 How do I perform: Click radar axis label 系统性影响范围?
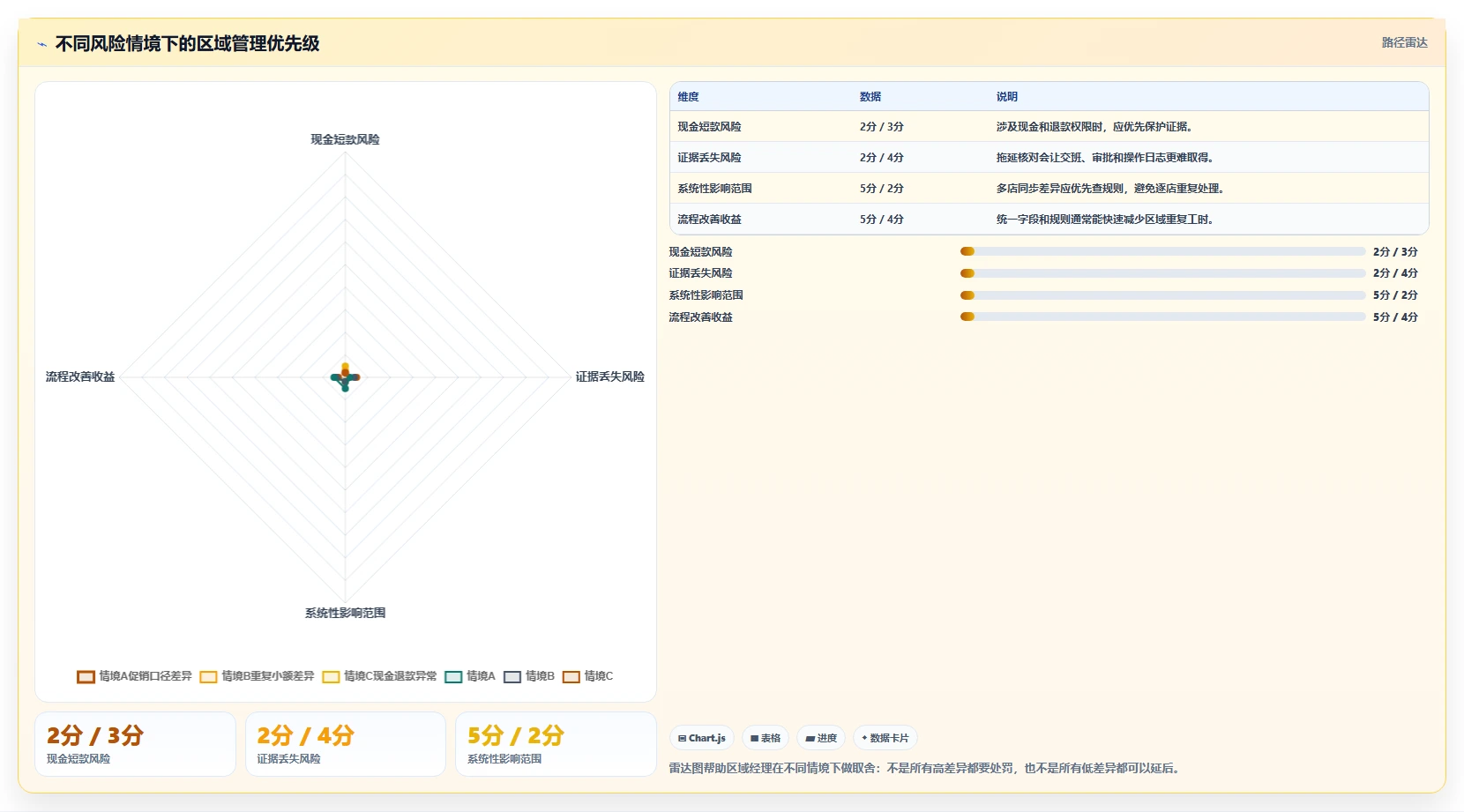[x=345, y=613]
